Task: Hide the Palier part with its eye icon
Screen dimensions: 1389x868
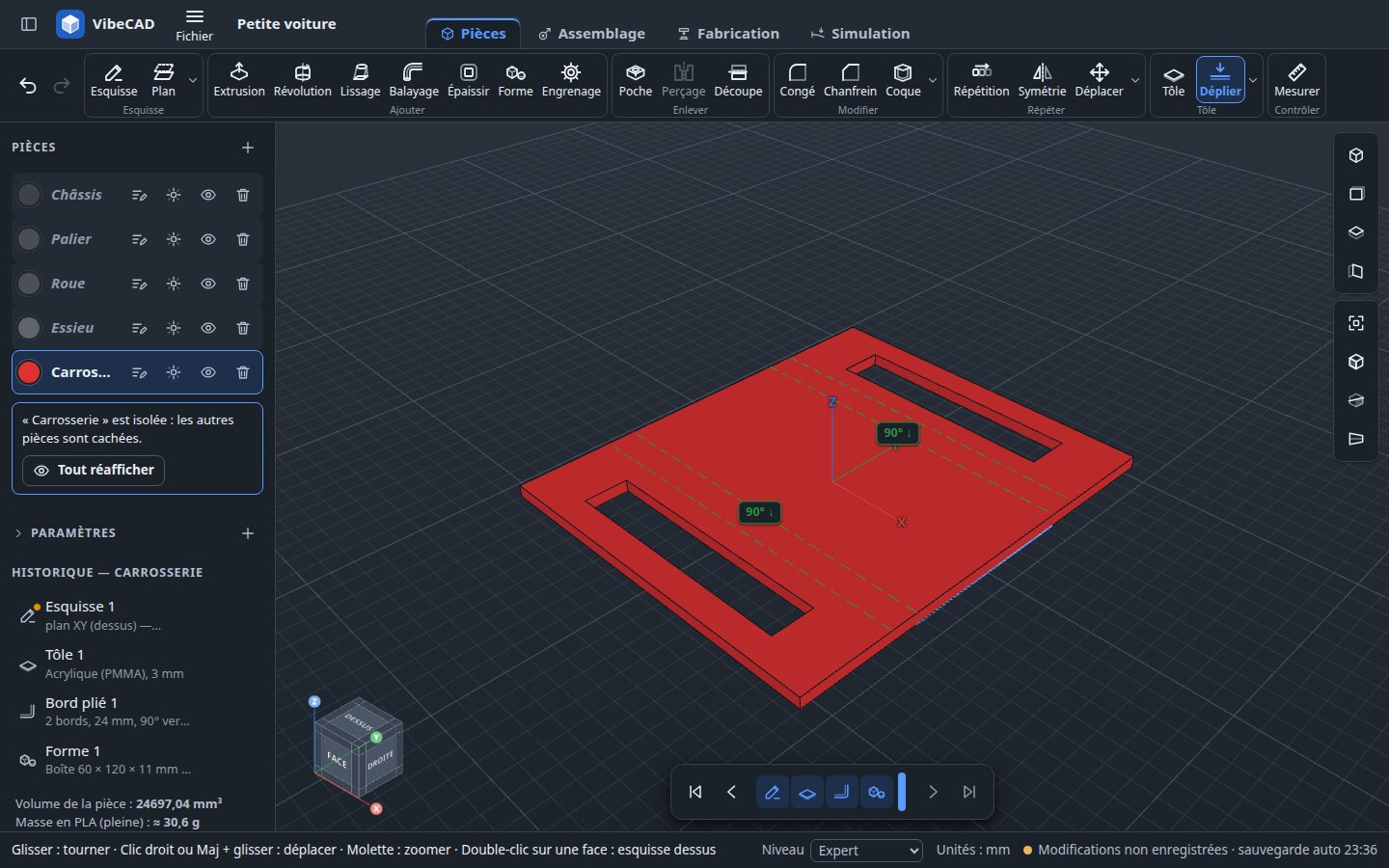Action: point(208,239)
